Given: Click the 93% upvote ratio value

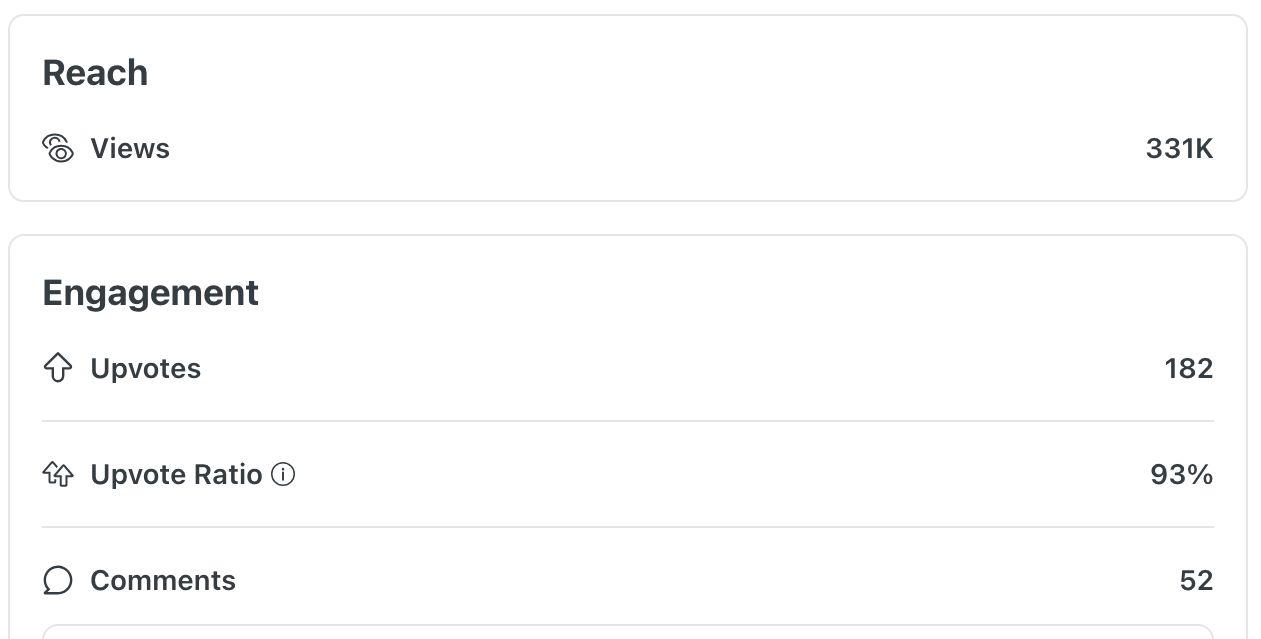Looking at the screenshot, I should pyautogui.click(x=1181, y=474).
